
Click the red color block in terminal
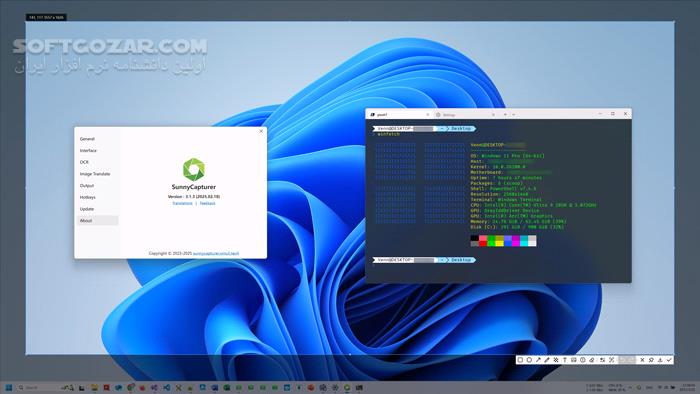(483, 241)
